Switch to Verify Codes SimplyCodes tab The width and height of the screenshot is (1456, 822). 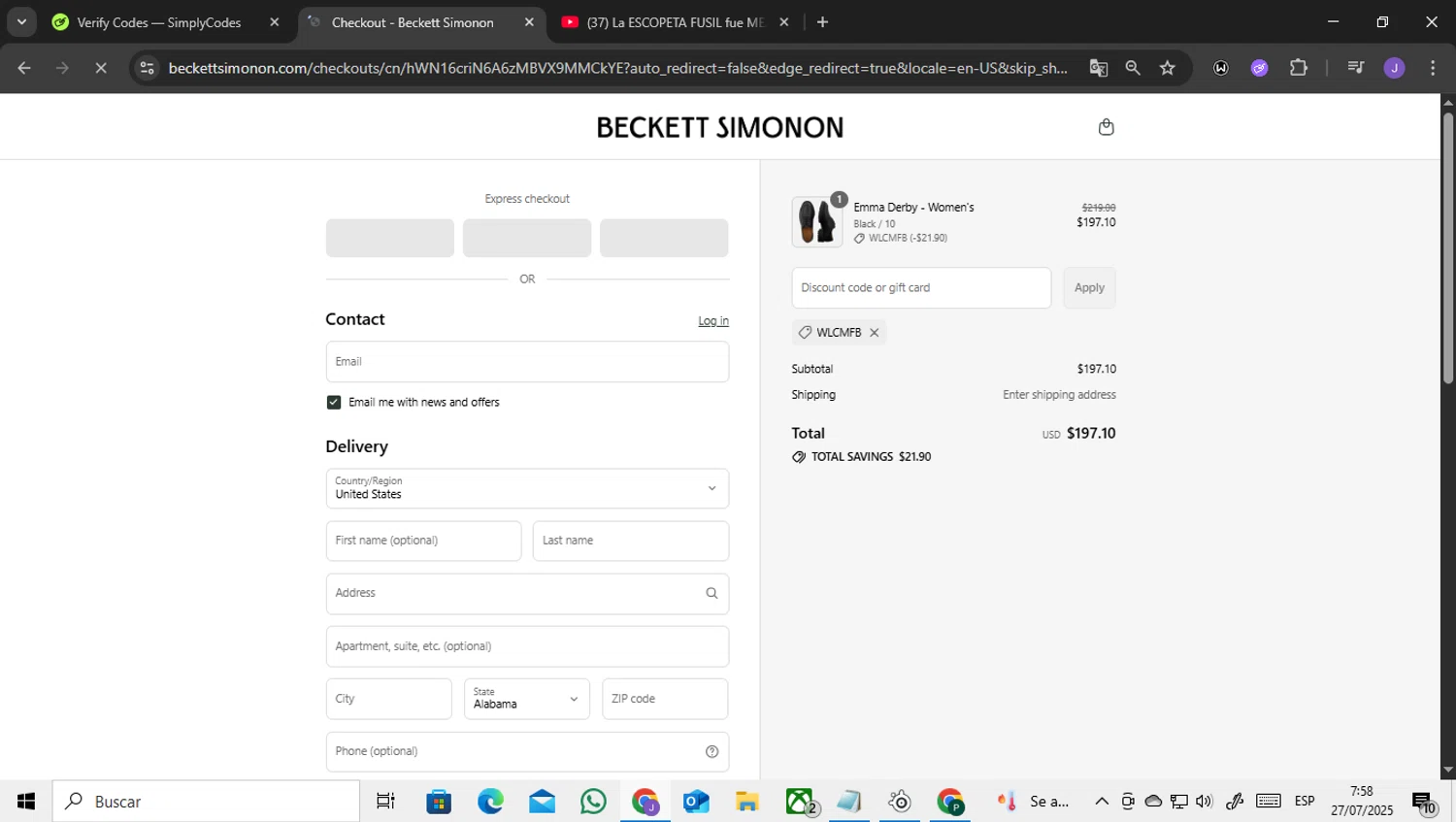tap(159, 22)
